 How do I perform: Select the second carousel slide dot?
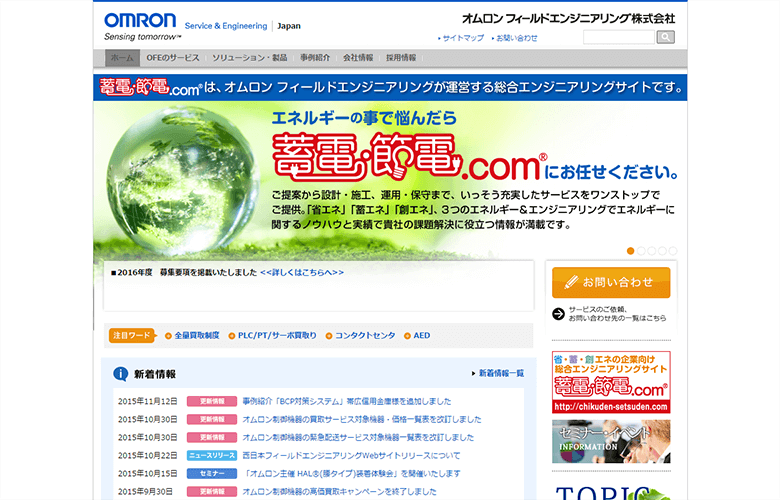(x=641, y=251)
